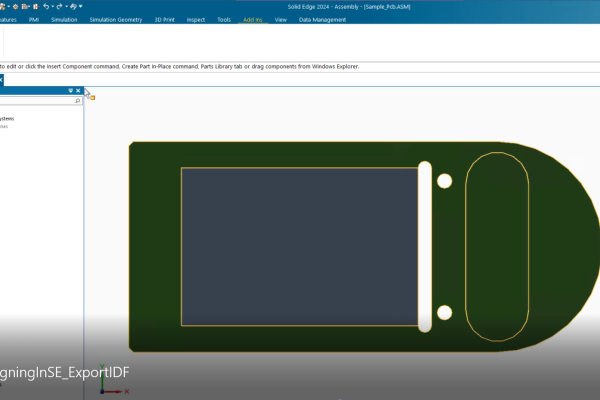The image size is (600, 400).
Task: Open the Simulation Geometry tab
Action: coord(115,19)
